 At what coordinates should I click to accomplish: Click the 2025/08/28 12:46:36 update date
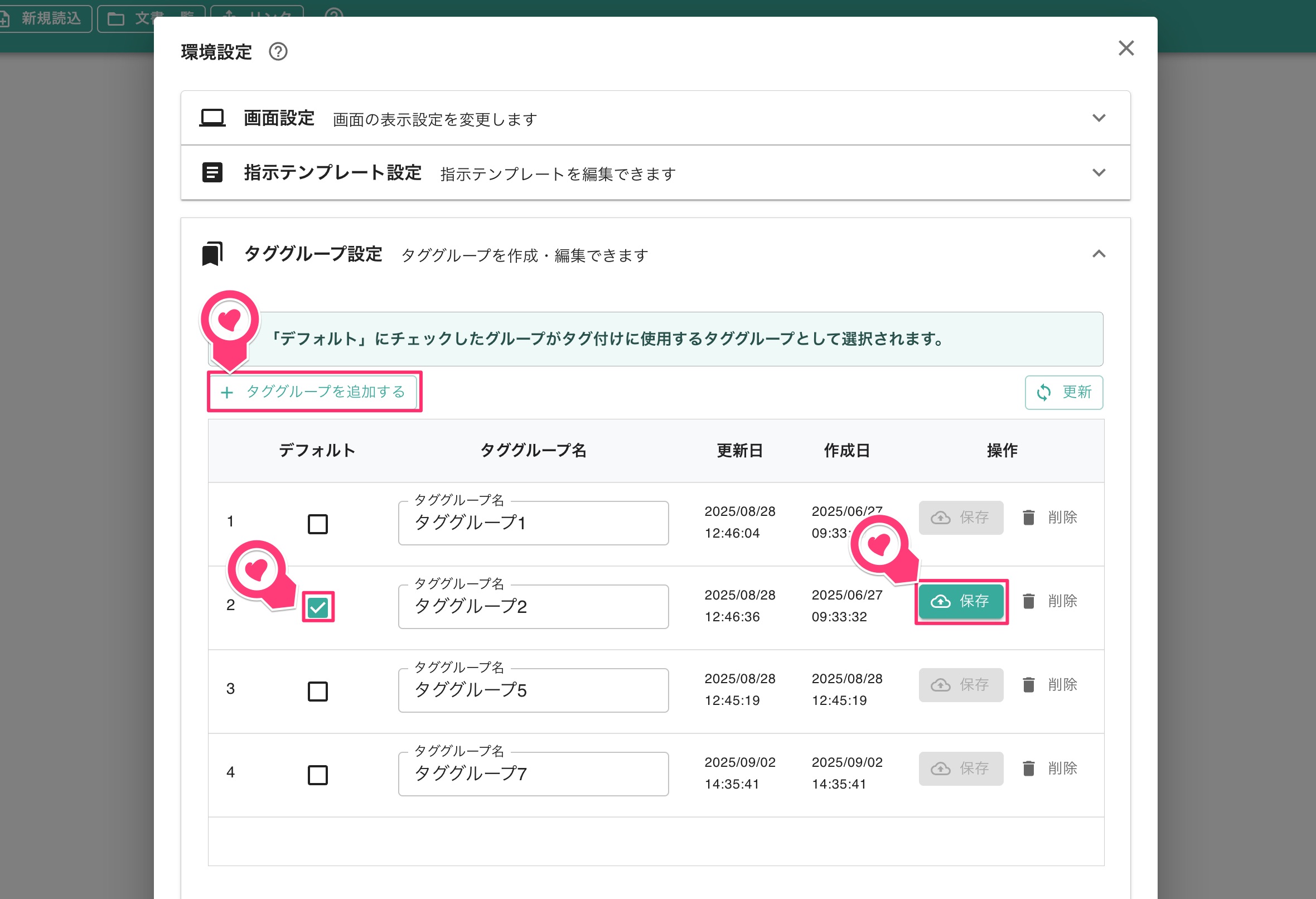pos(739,606)
